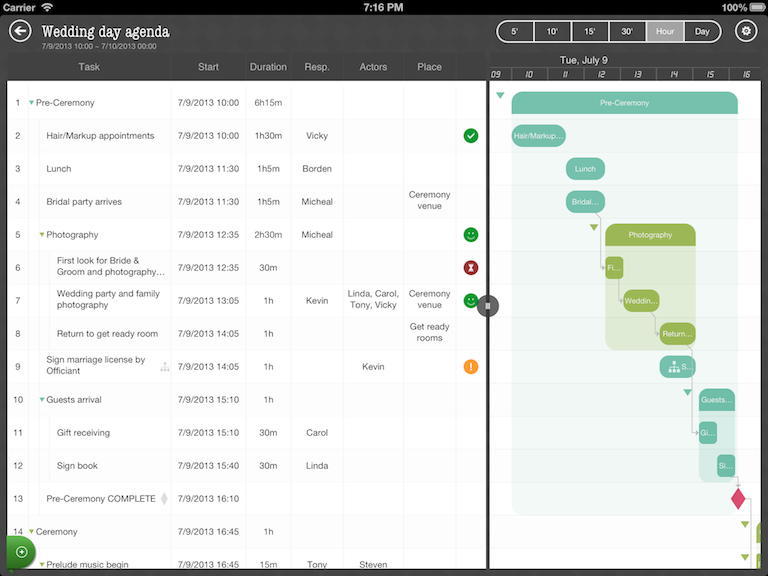
Task: Go back using the arrow button
Action: (x=20, y=31)
